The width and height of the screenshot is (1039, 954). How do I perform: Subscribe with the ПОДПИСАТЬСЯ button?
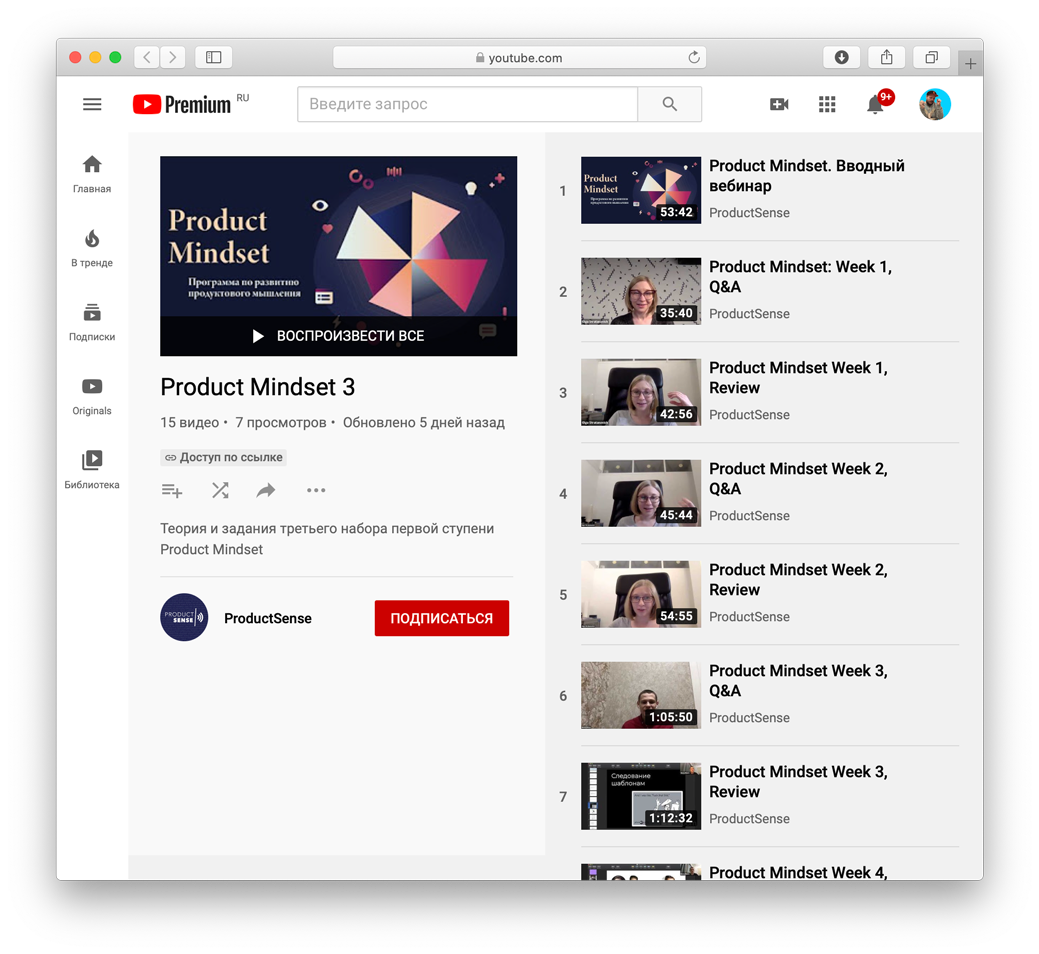point(442,618)
